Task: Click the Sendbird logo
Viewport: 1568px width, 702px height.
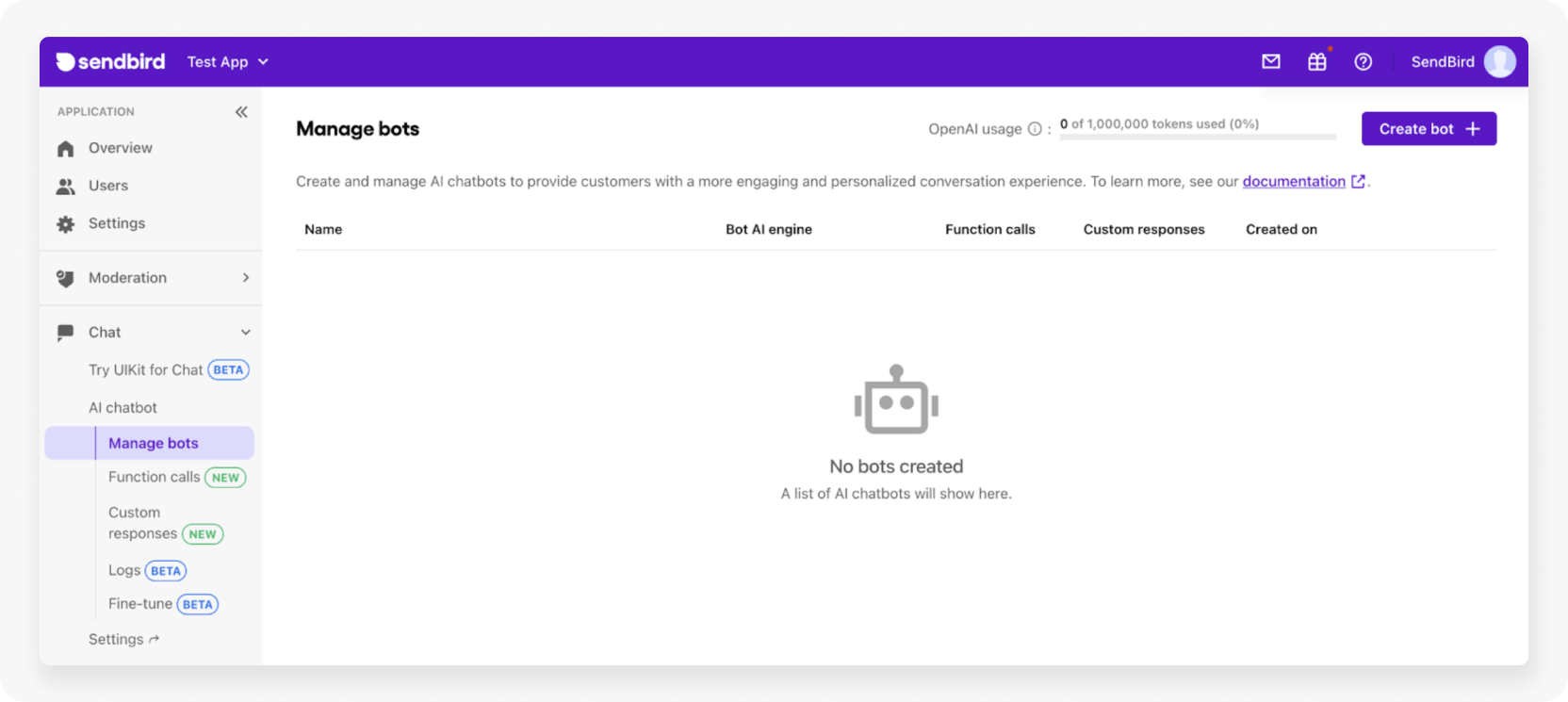Action: pos(110,62)
